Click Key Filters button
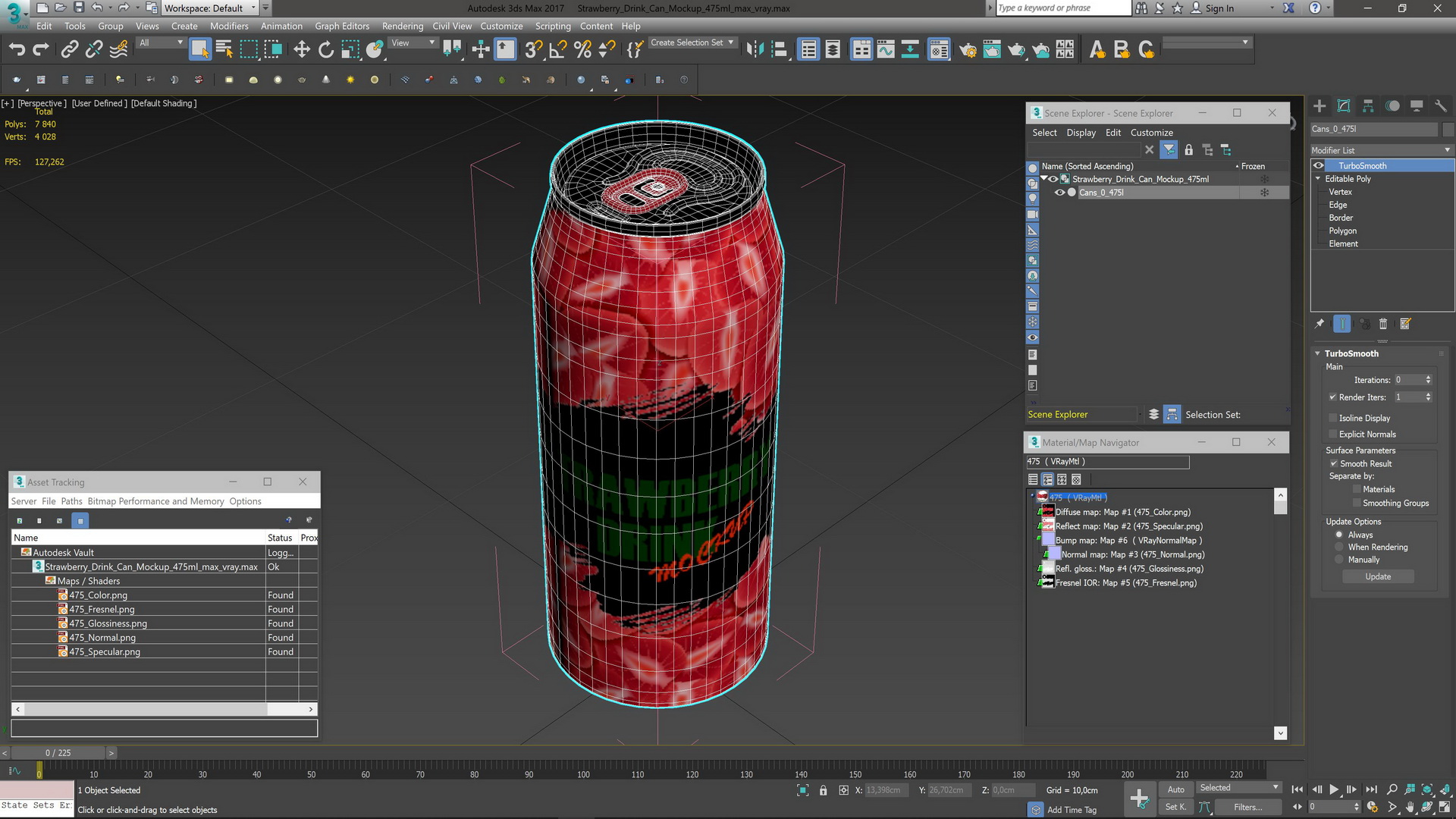This screenshot has height=819, width=1456. click(x=1247, y=807)
